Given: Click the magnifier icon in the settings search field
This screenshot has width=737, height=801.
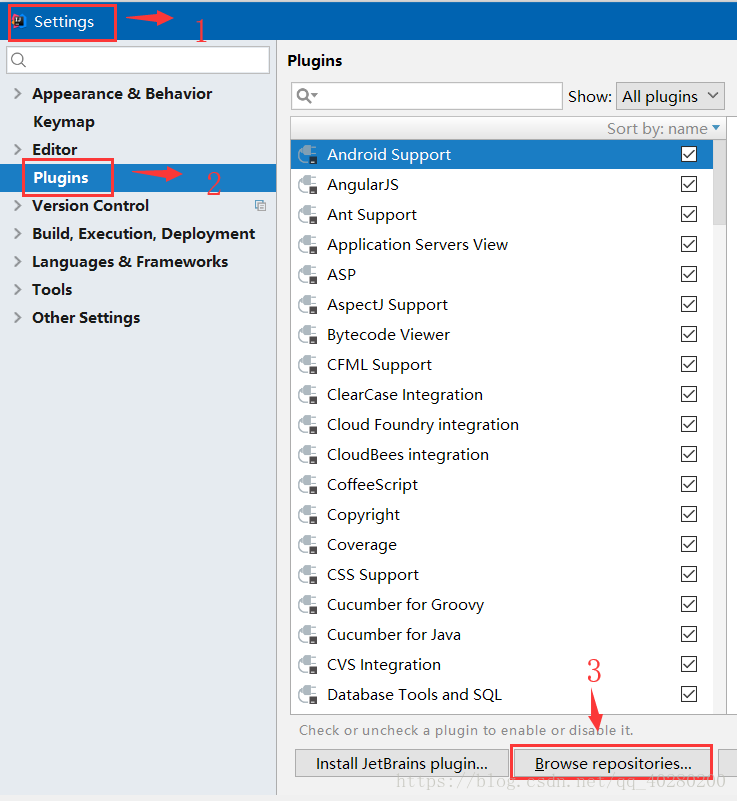Looking at the screenshot, I should click(18, 60).
